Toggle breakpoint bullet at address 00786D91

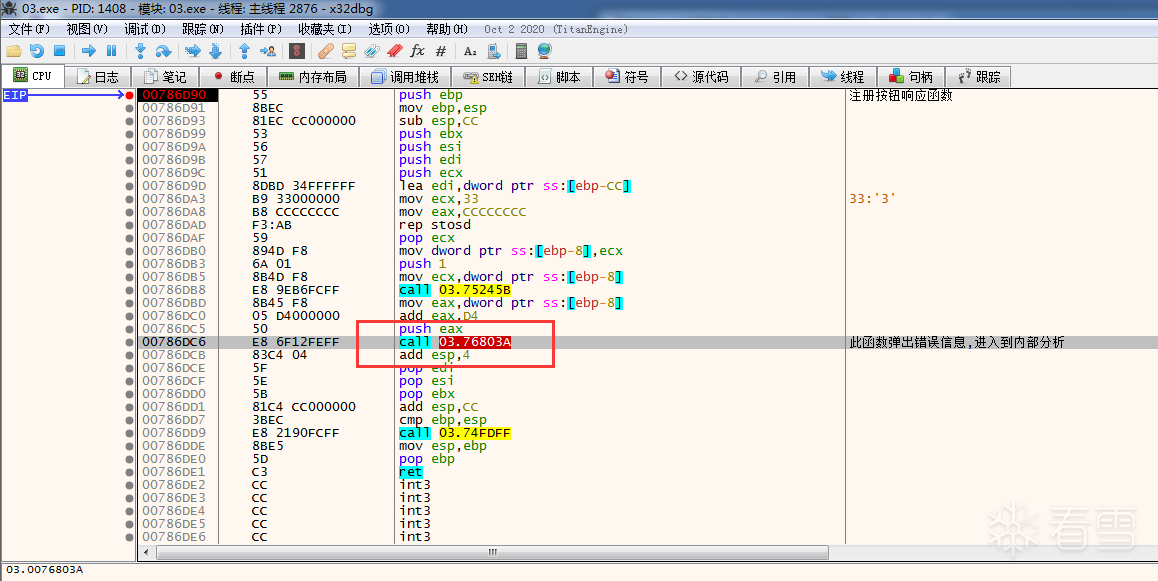click(129, 108)
